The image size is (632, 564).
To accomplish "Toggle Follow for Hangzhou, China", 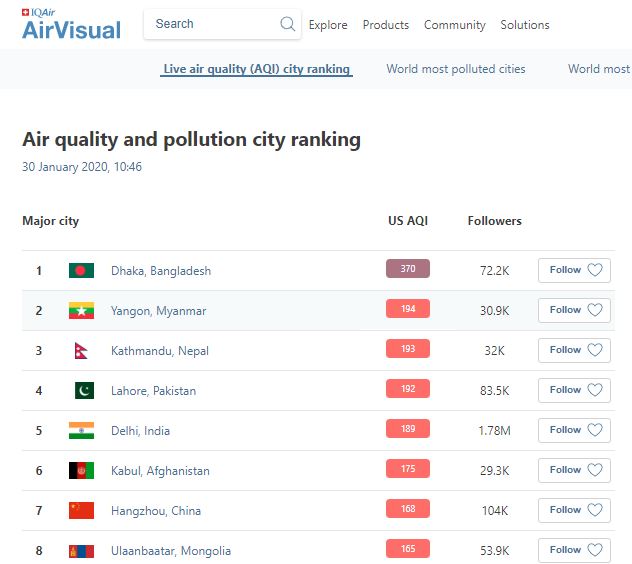I will [x=574, y=510].
